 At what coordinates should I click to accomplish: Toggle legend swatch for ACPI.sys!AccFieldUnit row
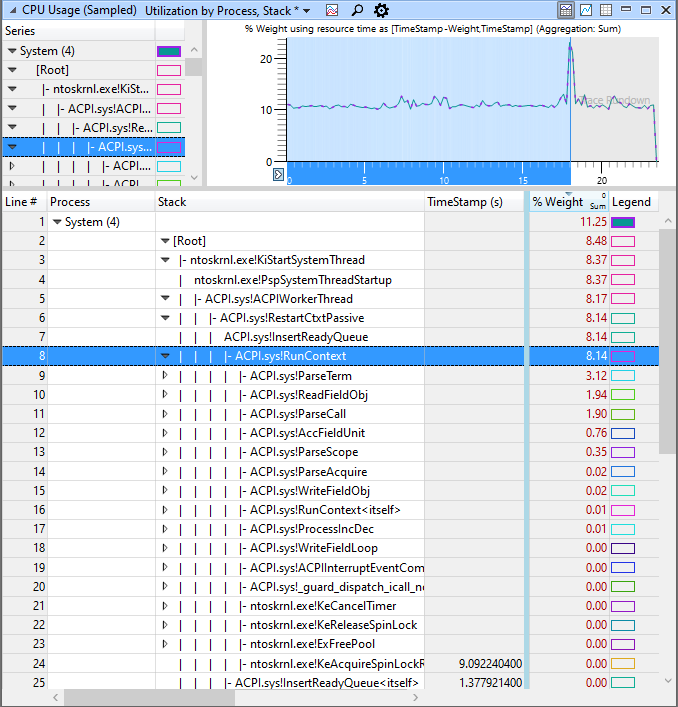coord(623,433)
